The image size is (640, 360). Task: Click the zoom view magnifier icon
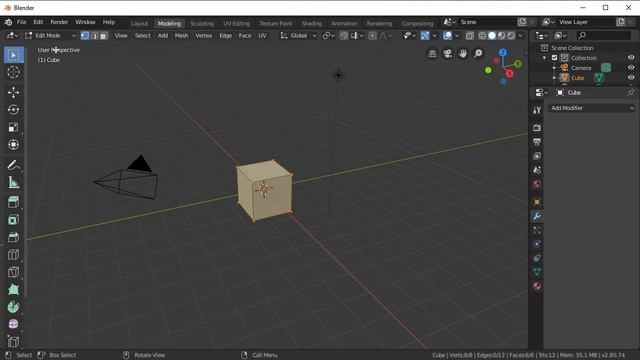coord(478,53)
